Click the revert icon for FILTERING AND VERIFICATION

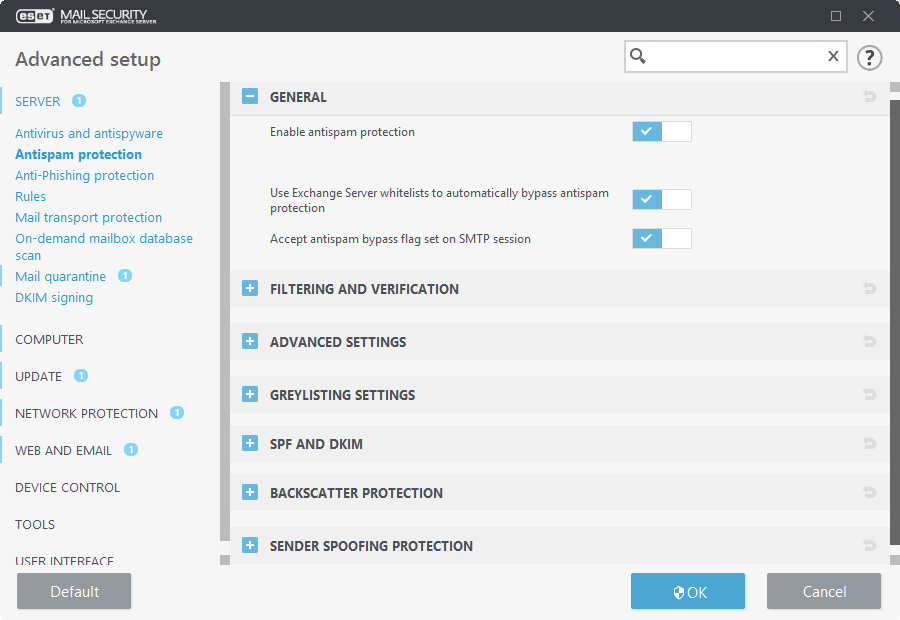(x=869, y=288)
